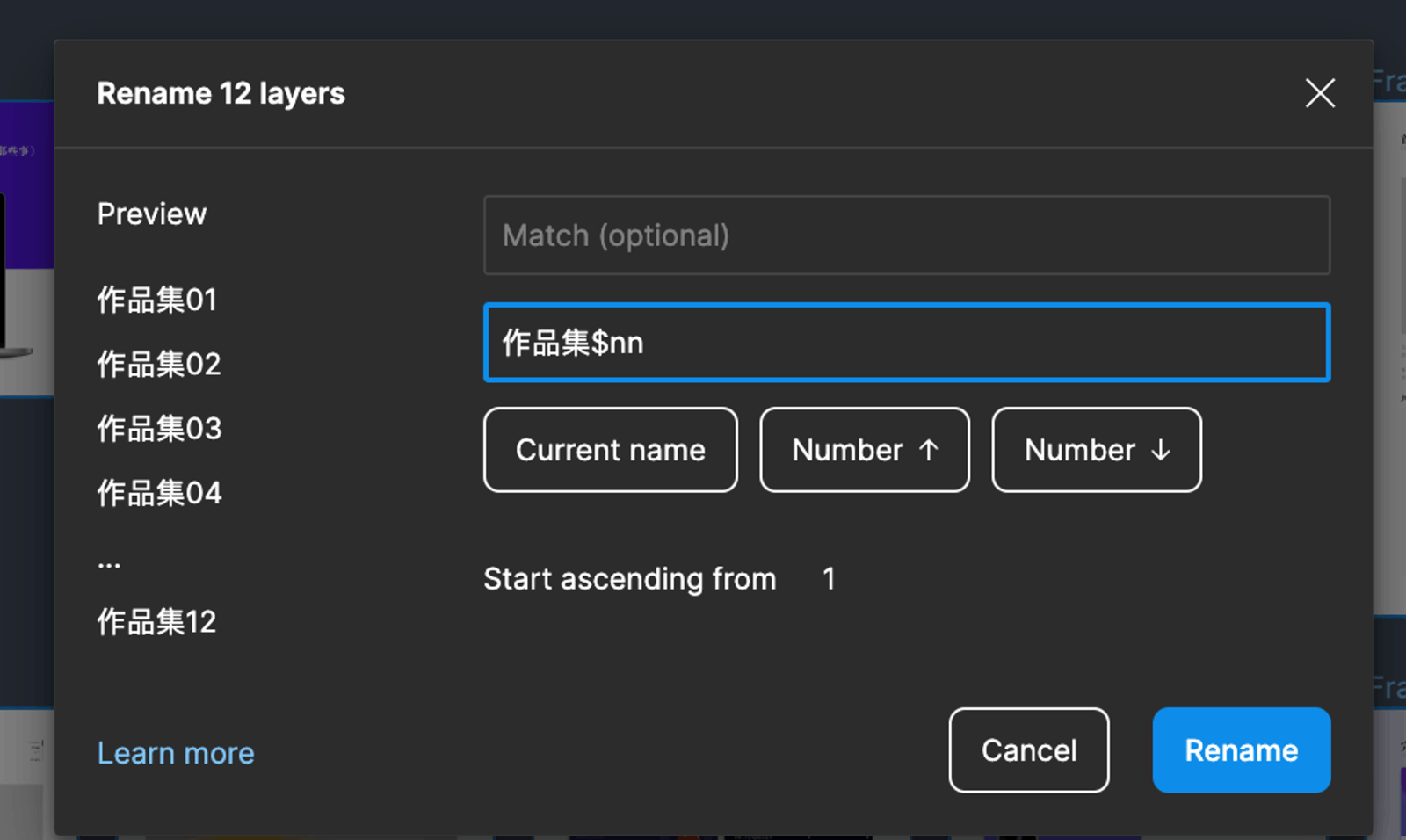This screenshot has width=1406, height=840.
Task: Click the downward arrow inside Number button
Action: (x=1161, y=450)
